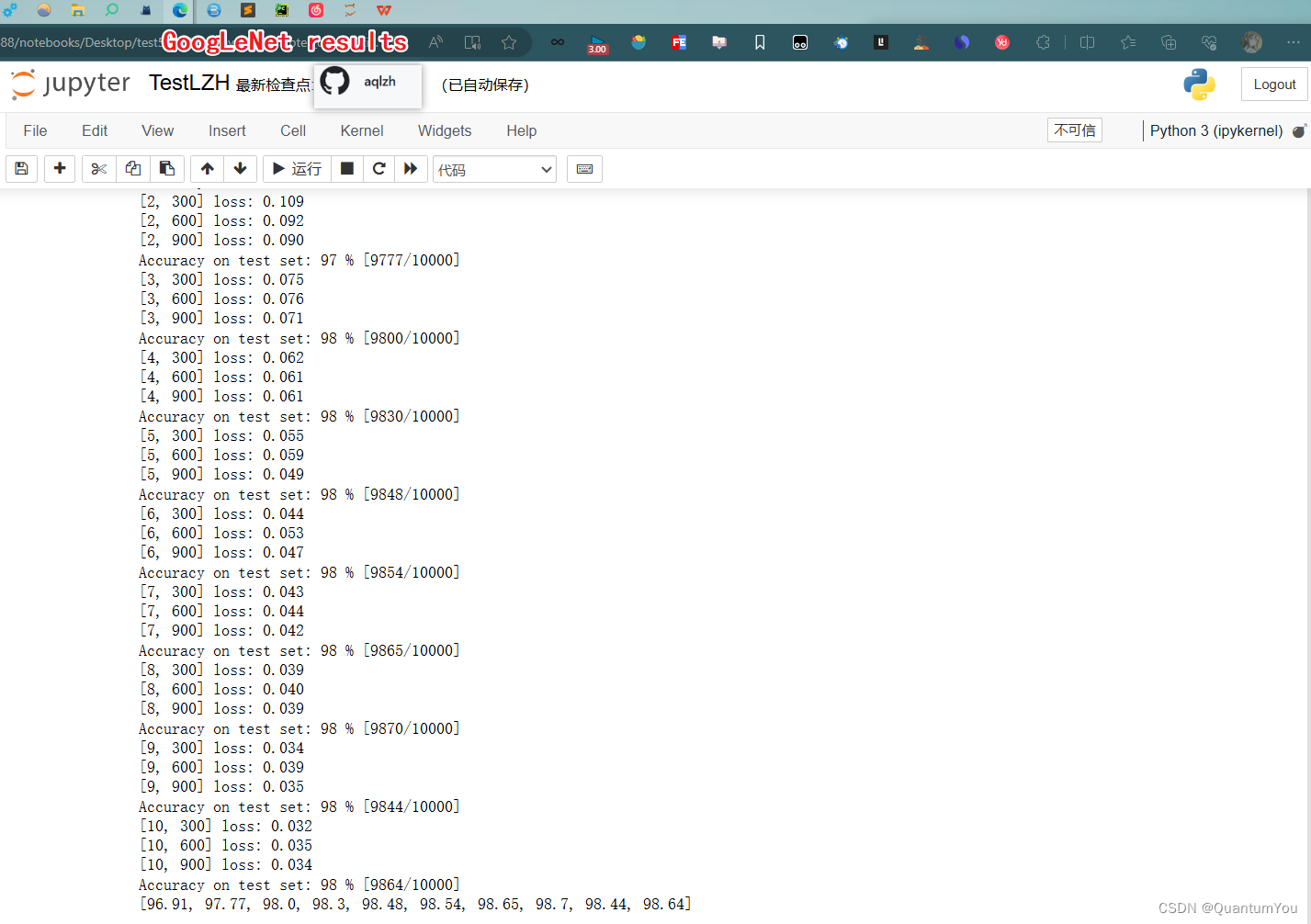
Task: Open the Kernel menu
Action: 362,131
